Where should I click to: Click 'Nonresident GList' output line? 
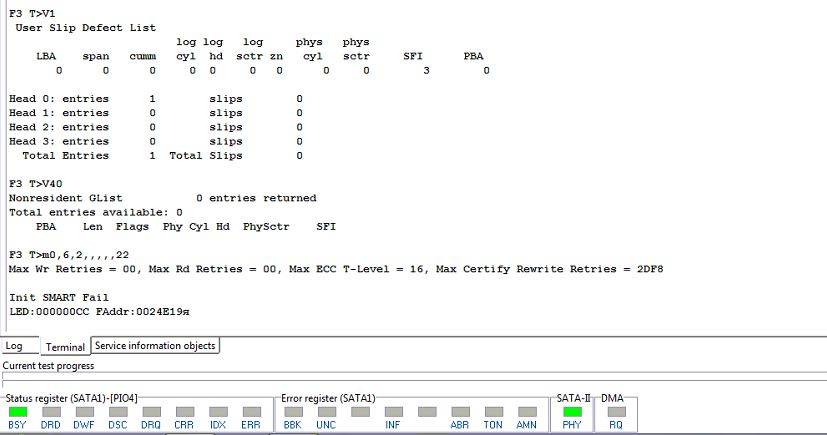162,198
